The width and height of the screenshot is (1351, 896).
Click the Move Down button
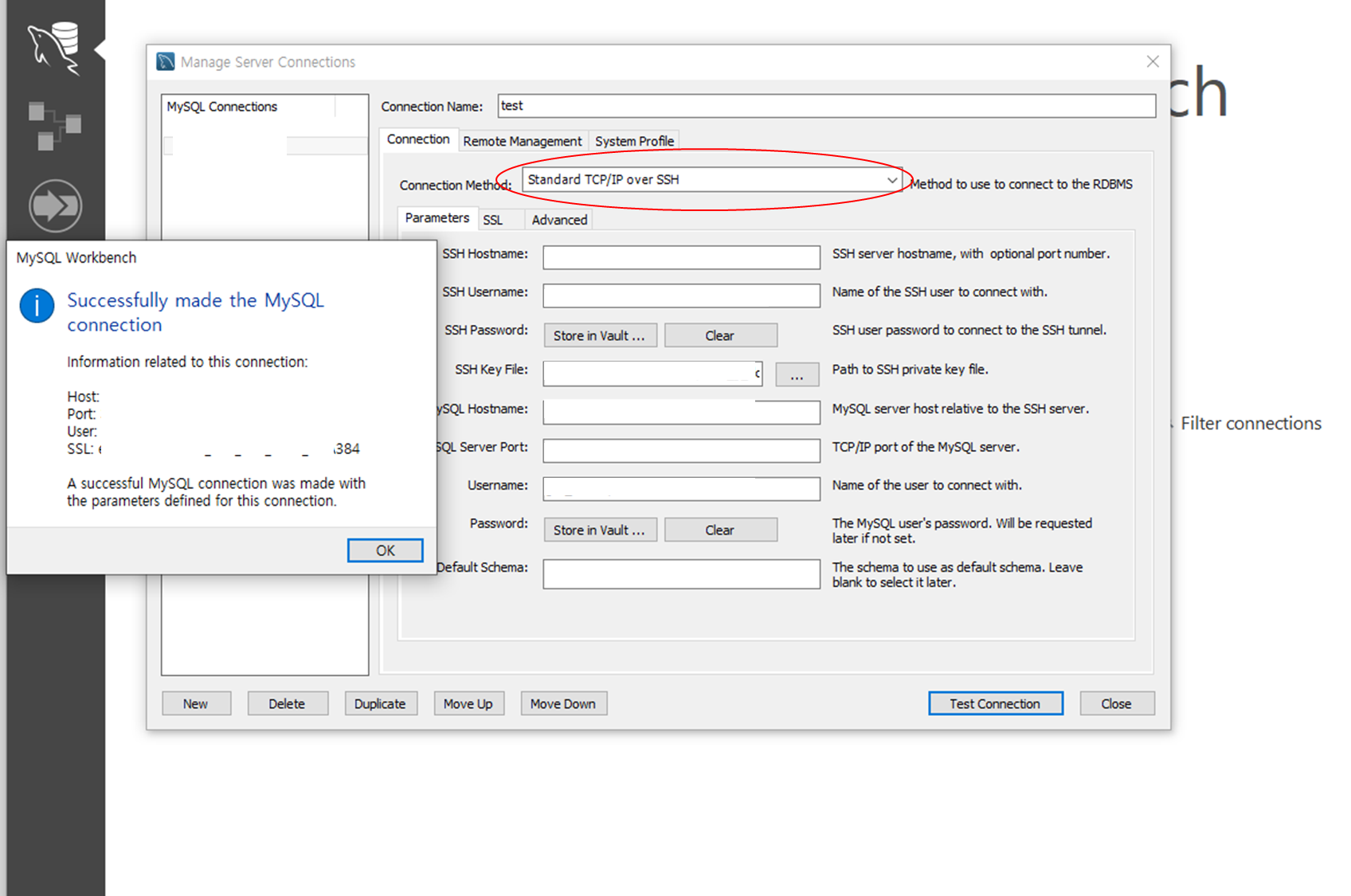tap(563, 703)
